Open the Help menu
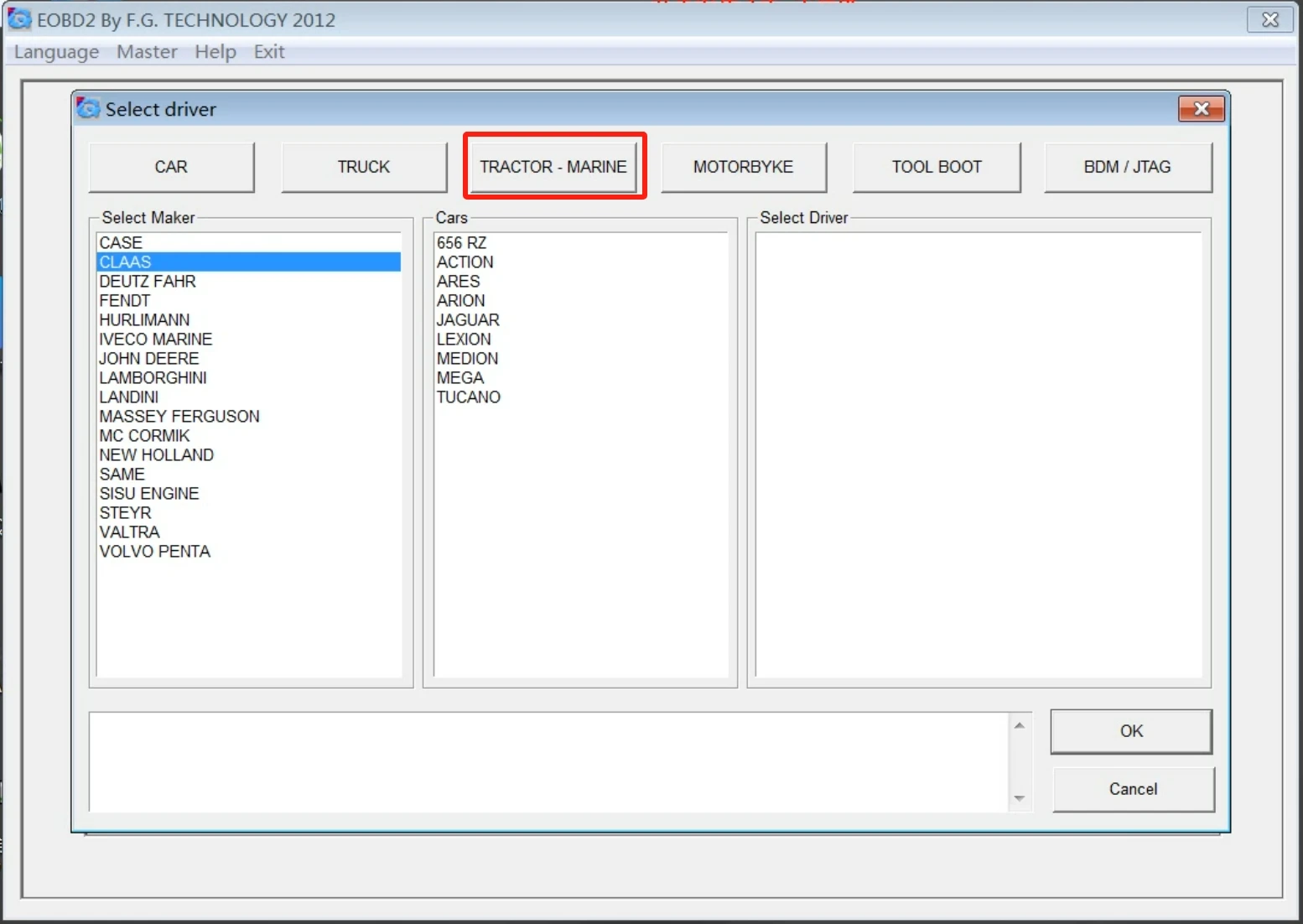Image resolution: width=1303 pixels, height=924 pixels. point(215,52)
